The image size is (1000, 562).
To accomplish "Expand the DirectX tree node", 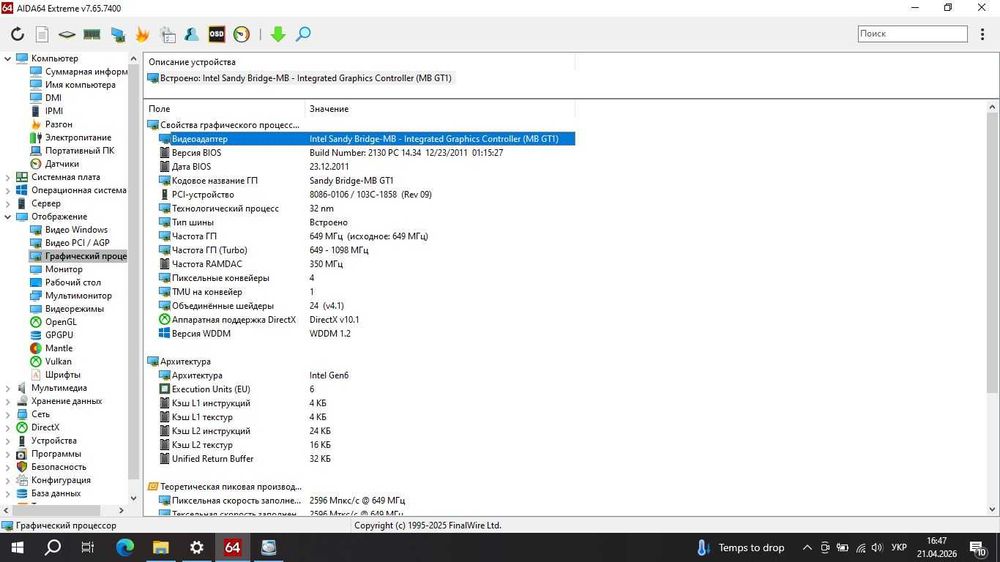I will pyautogui.click(x=8, y=427).
